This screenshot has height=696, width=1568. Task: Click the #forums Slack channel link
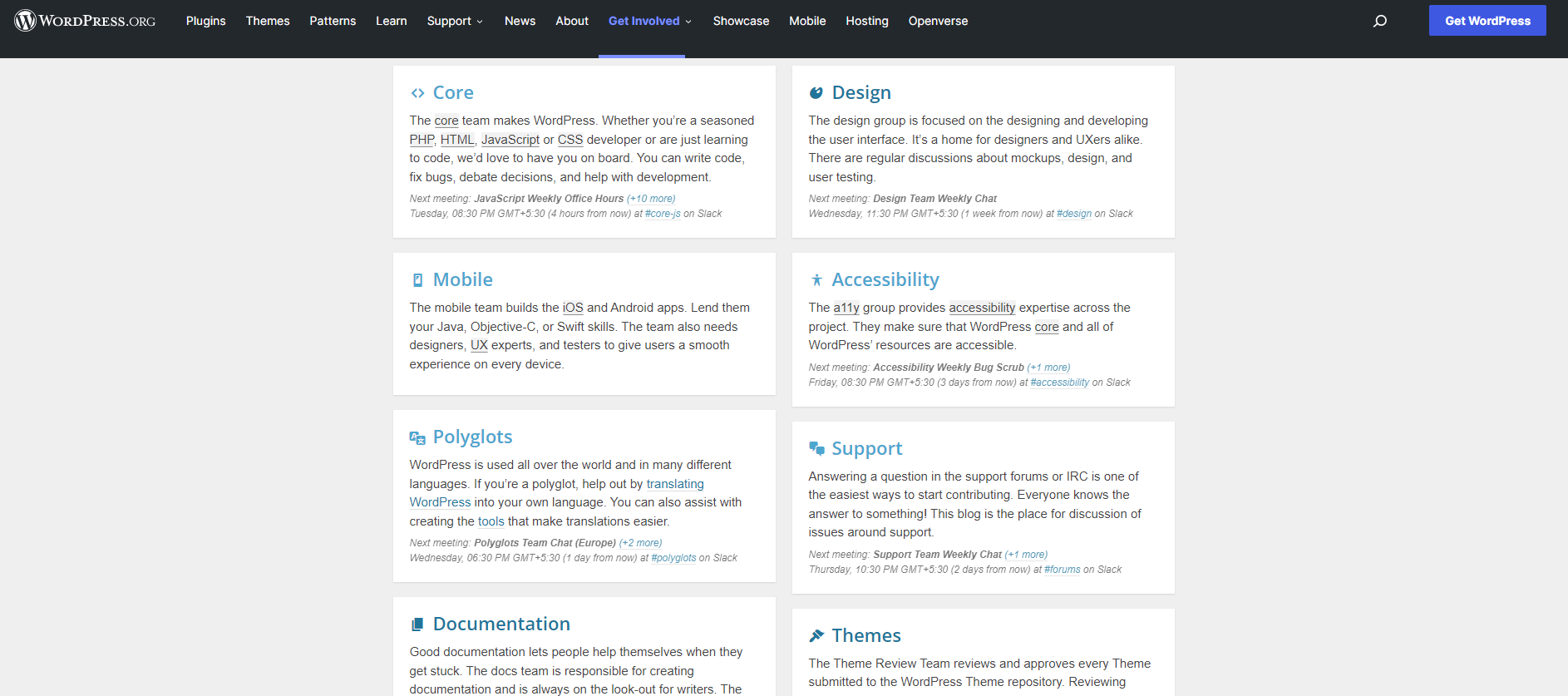pos(1063,570)
